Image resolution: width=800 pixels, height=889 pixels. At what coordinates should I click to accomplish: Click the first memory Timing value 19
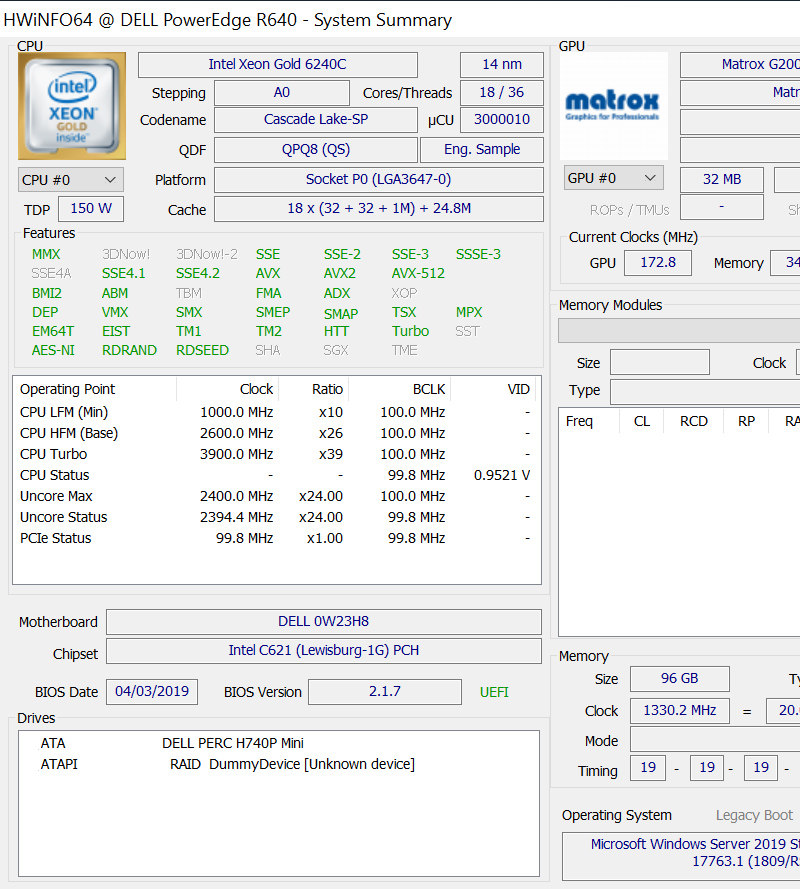tap(648, 768)
